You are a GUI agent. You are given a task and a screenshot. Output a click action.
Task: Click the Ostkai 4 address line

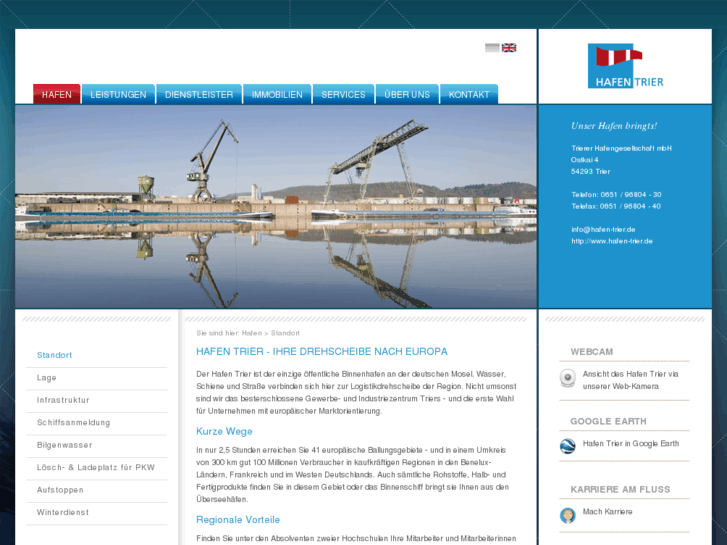585,160
